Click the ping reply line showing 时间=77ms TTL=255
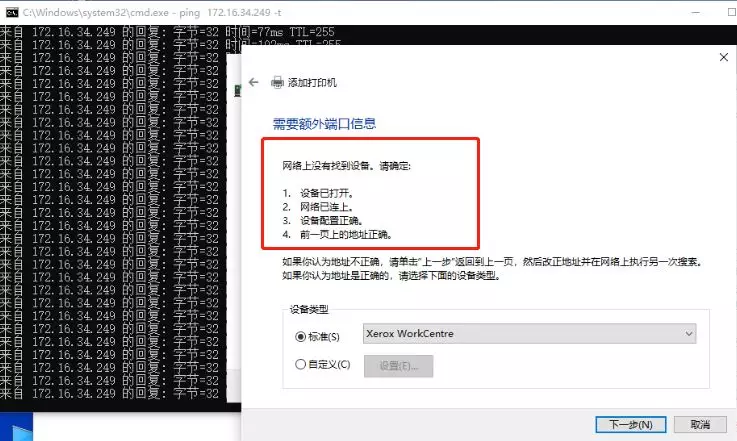This screenshot has height=441, width=737. click(167, 32)
